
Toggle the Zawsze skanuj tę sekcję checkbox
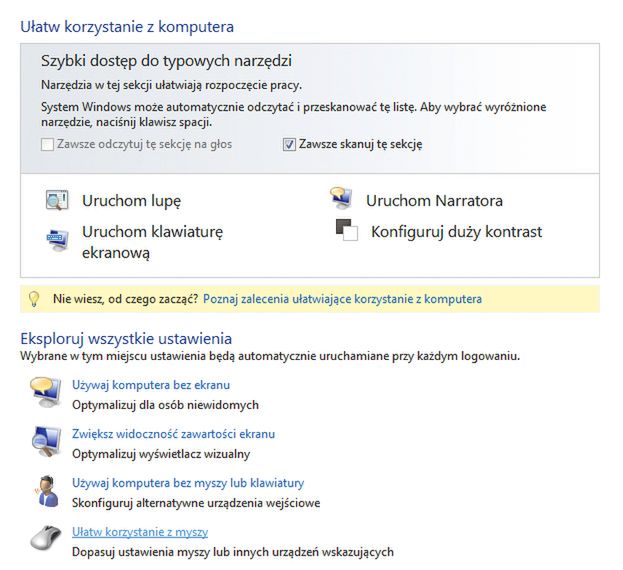click(290, 144)
